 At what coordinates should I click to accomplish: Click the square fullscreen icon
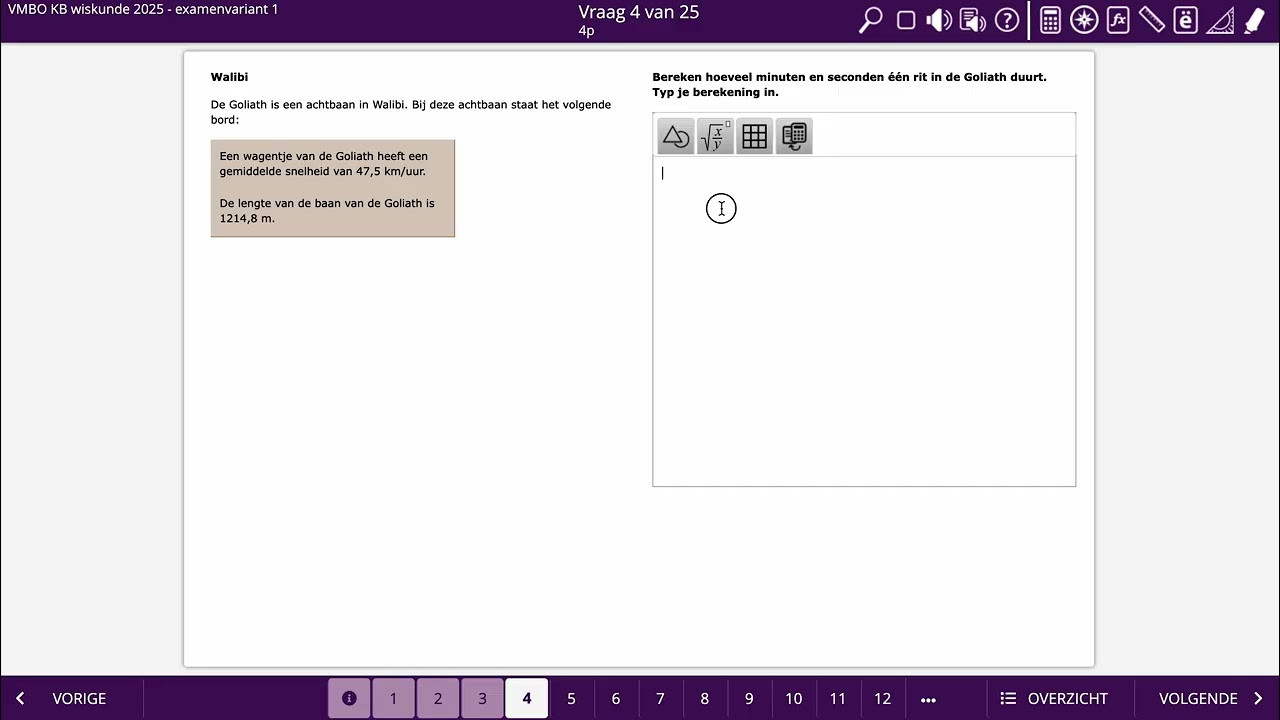click(906, 21)
